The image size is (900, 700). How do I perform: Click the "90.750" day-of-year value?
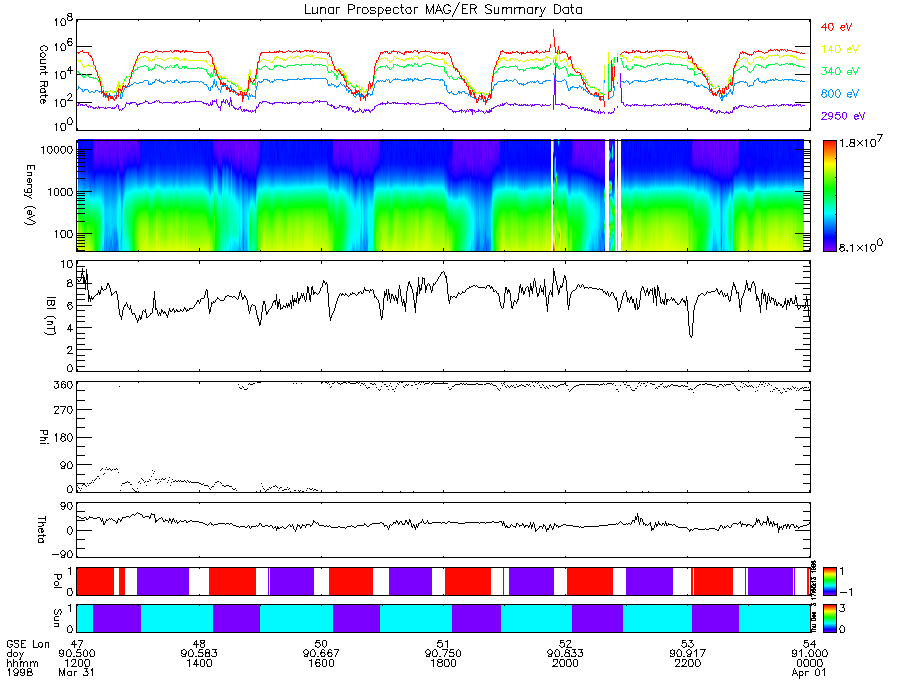pos(443,654)
